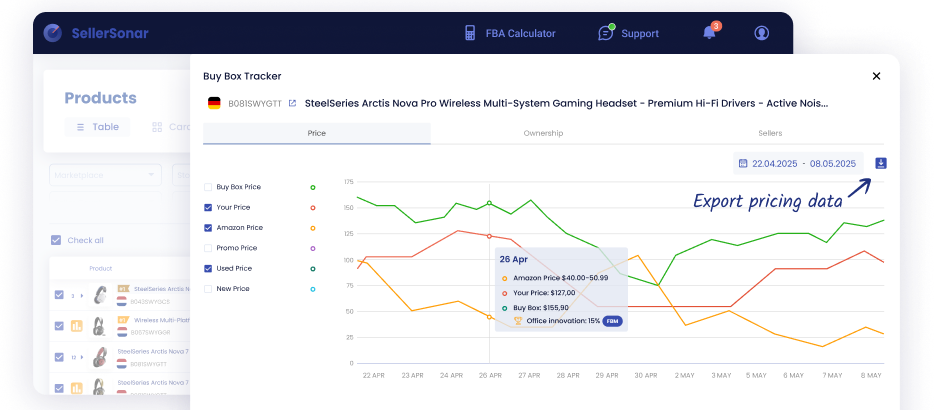Click the Amazon Price orange legend dot

click(312, 228)
